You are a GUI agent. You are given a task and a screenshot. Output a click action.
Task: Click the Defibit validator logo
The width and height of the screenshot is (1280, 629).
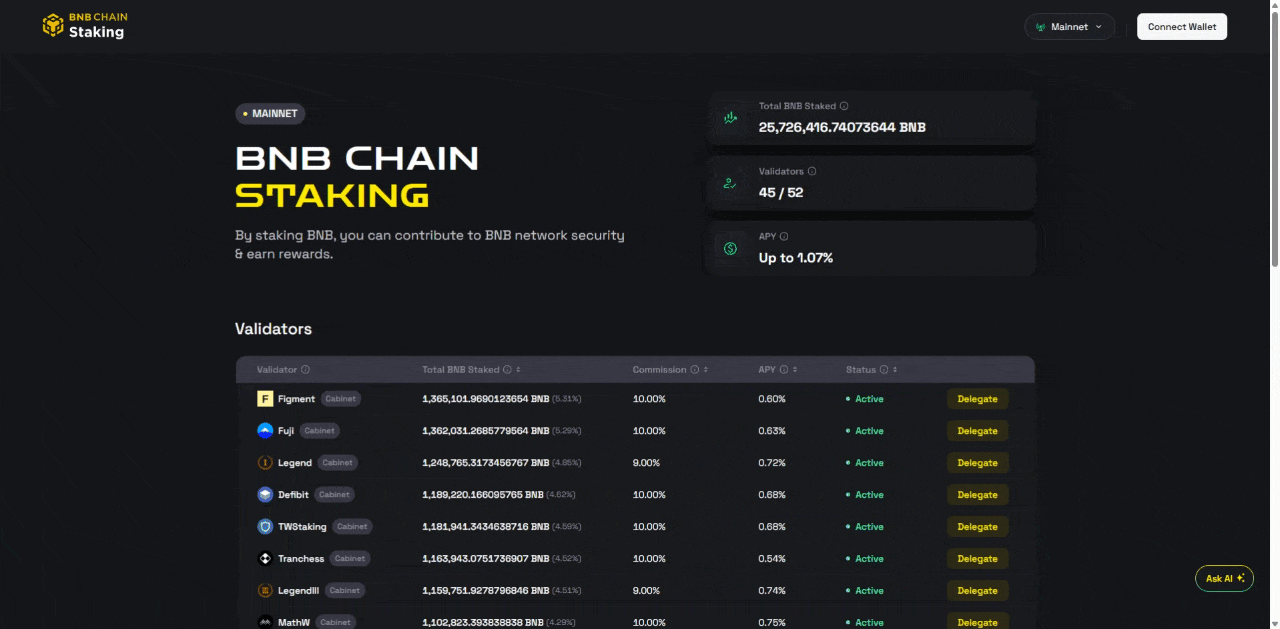click(x=265, y=495)
